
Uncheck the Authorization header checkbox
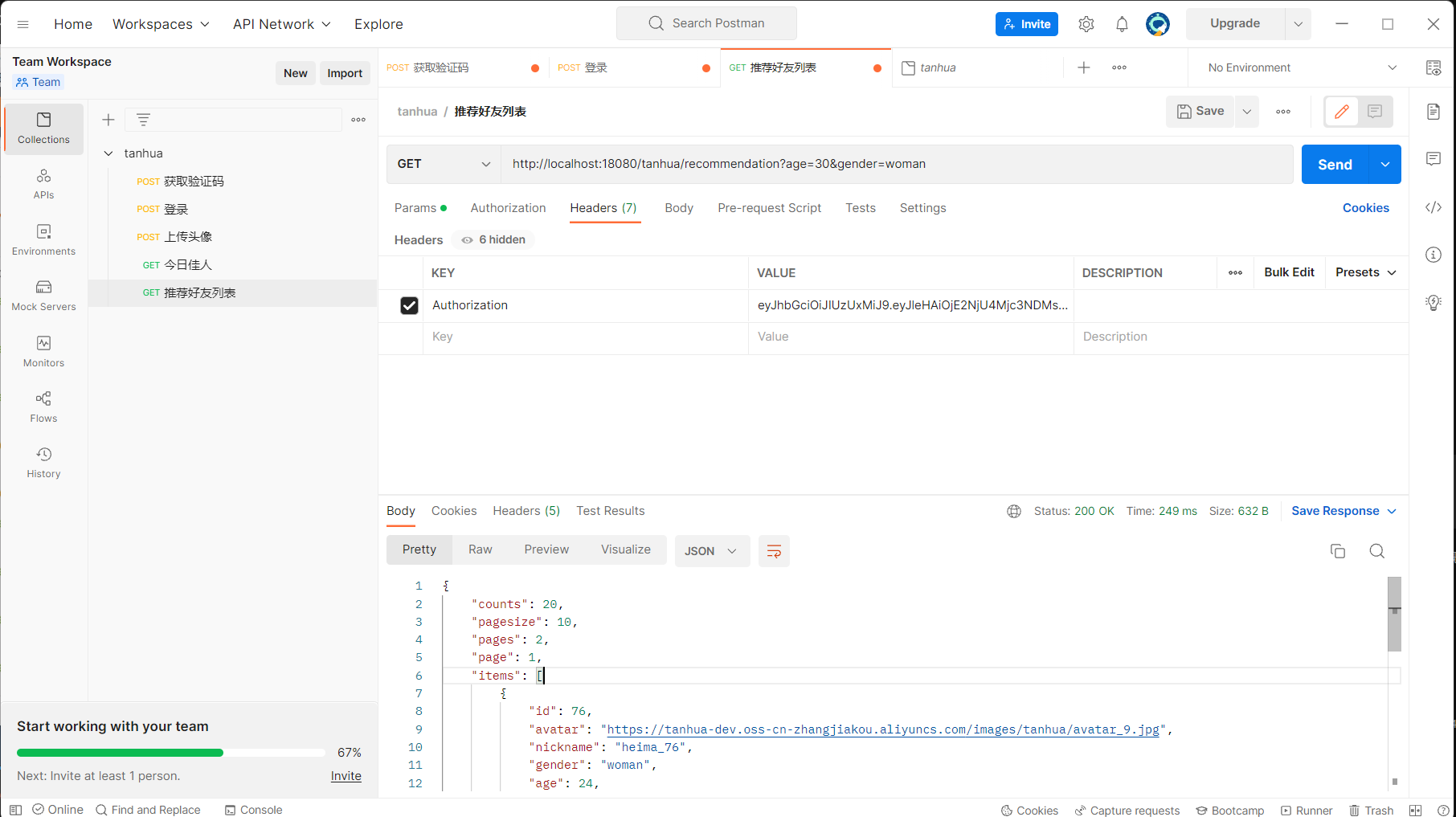409,305
